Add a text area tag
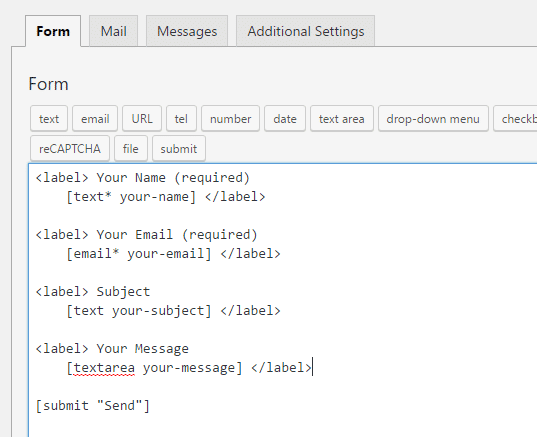The width and height of the screenshot is (537, 437). 342,119
